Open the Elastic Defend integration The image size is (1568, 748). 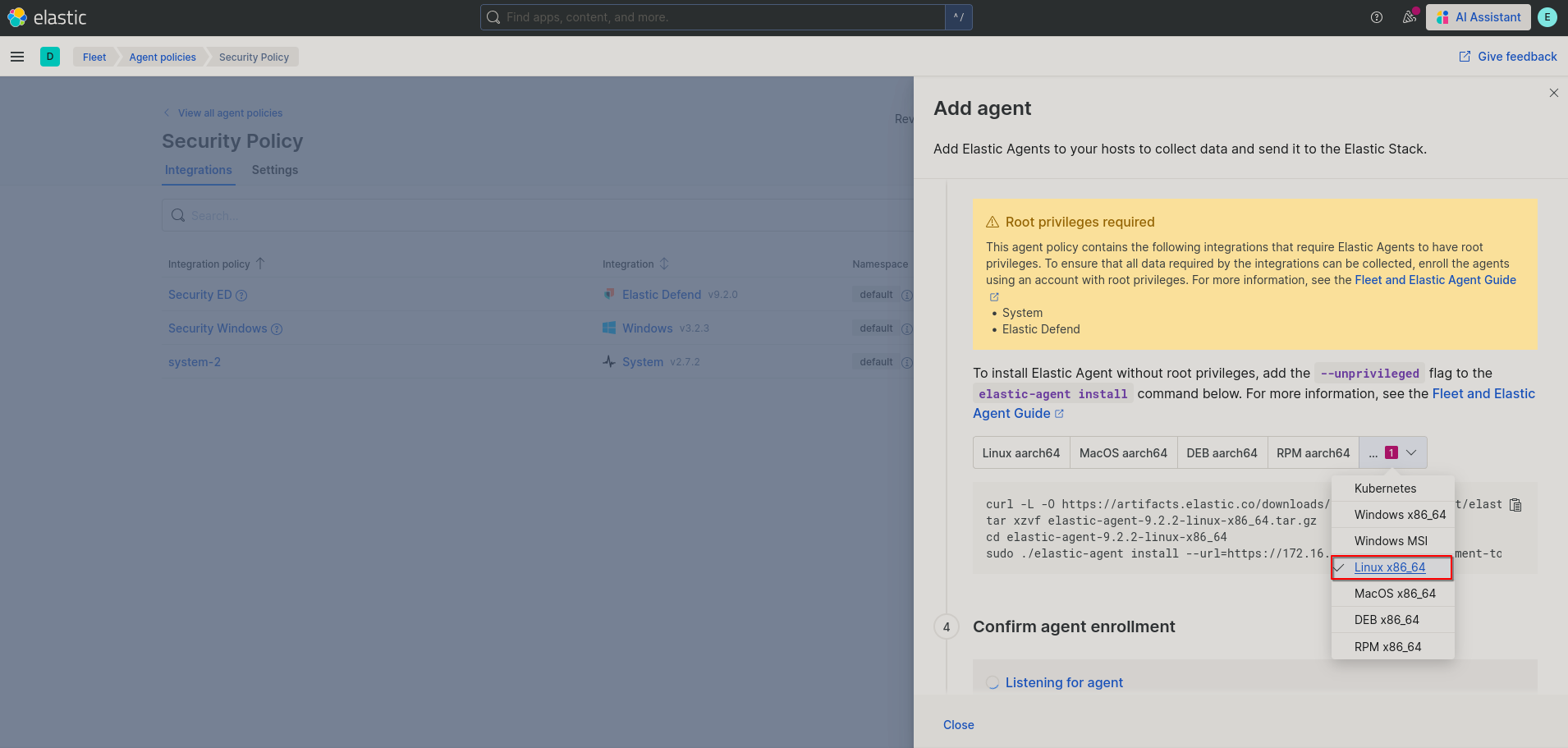tap(662, 295)
